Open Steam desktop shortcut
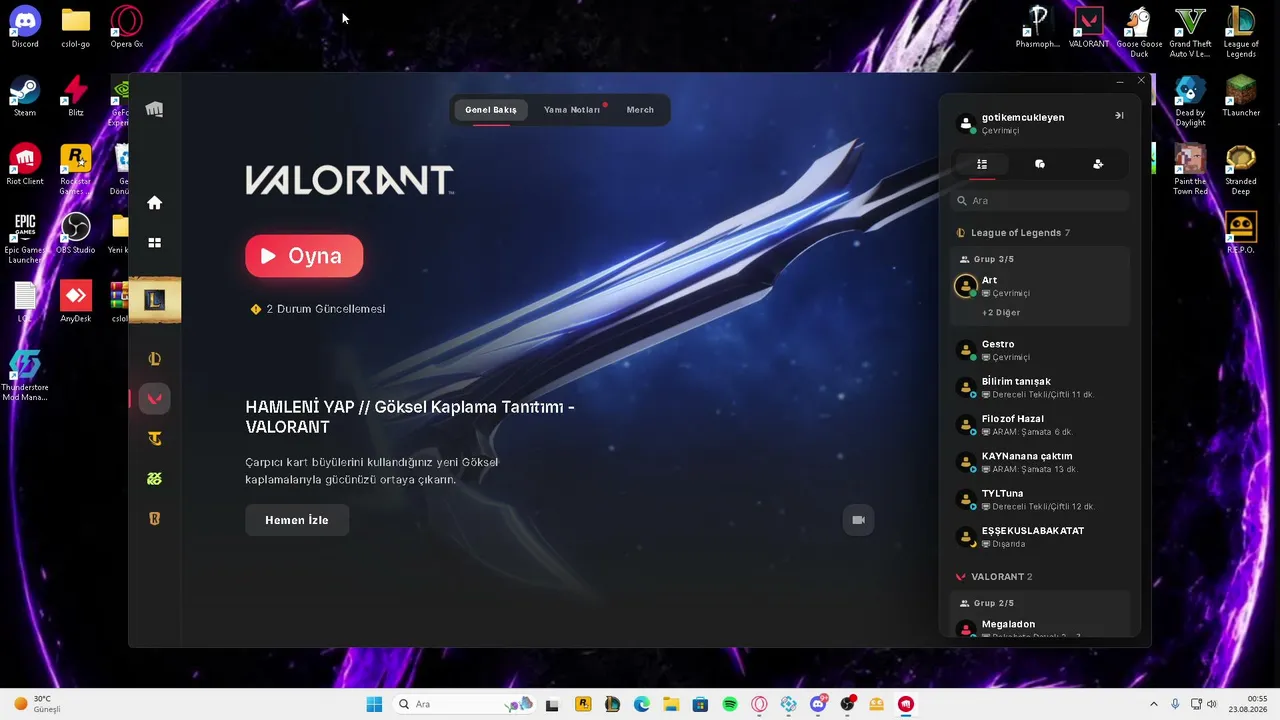Viewport: 1280px width, 720px height. (x=25, y=97)
